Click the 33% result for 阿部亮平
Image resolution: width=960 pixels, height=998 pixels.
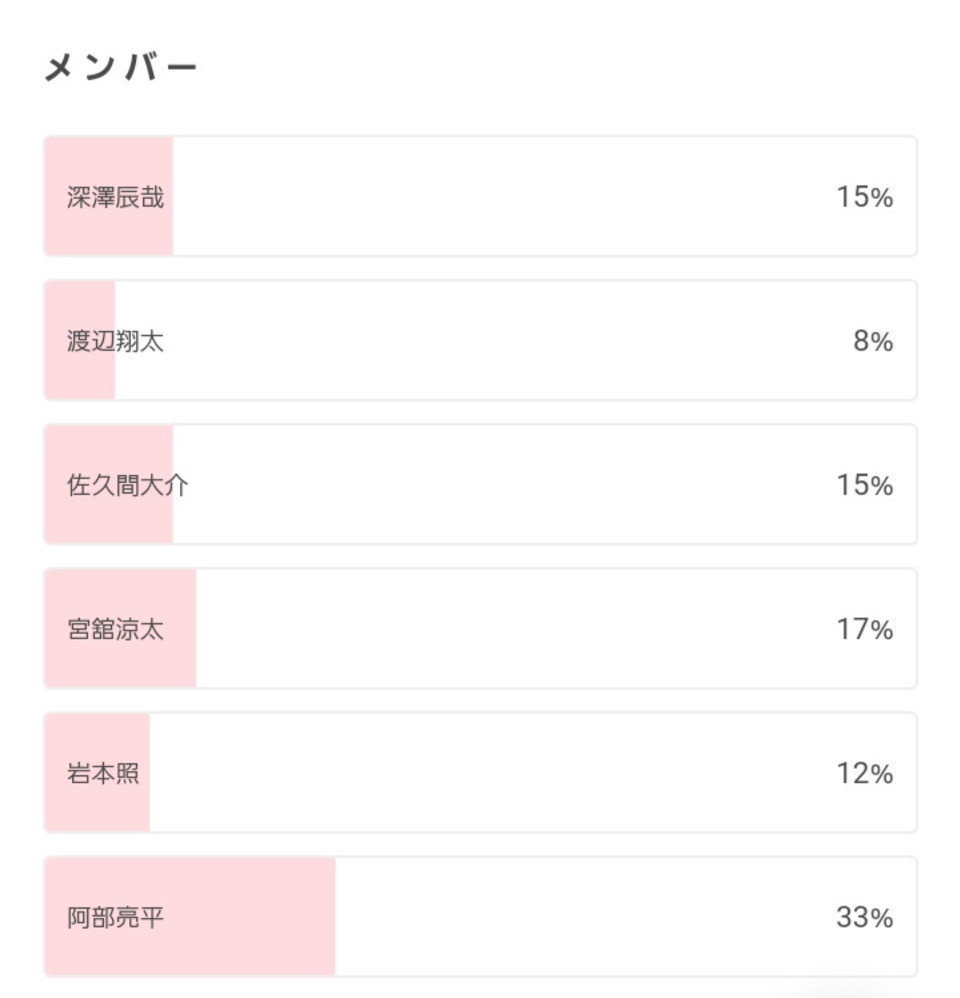tap(865, 918)
